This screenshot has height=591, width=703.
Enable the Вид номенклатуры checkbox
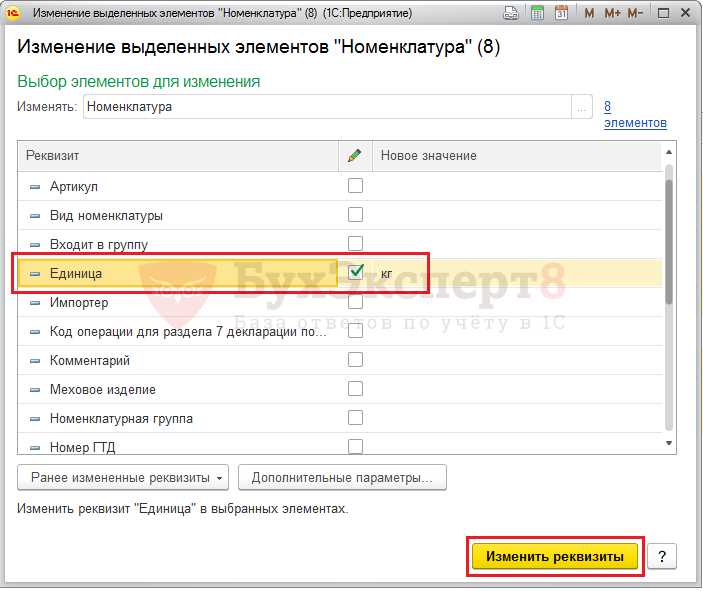(x=355, y=214)
